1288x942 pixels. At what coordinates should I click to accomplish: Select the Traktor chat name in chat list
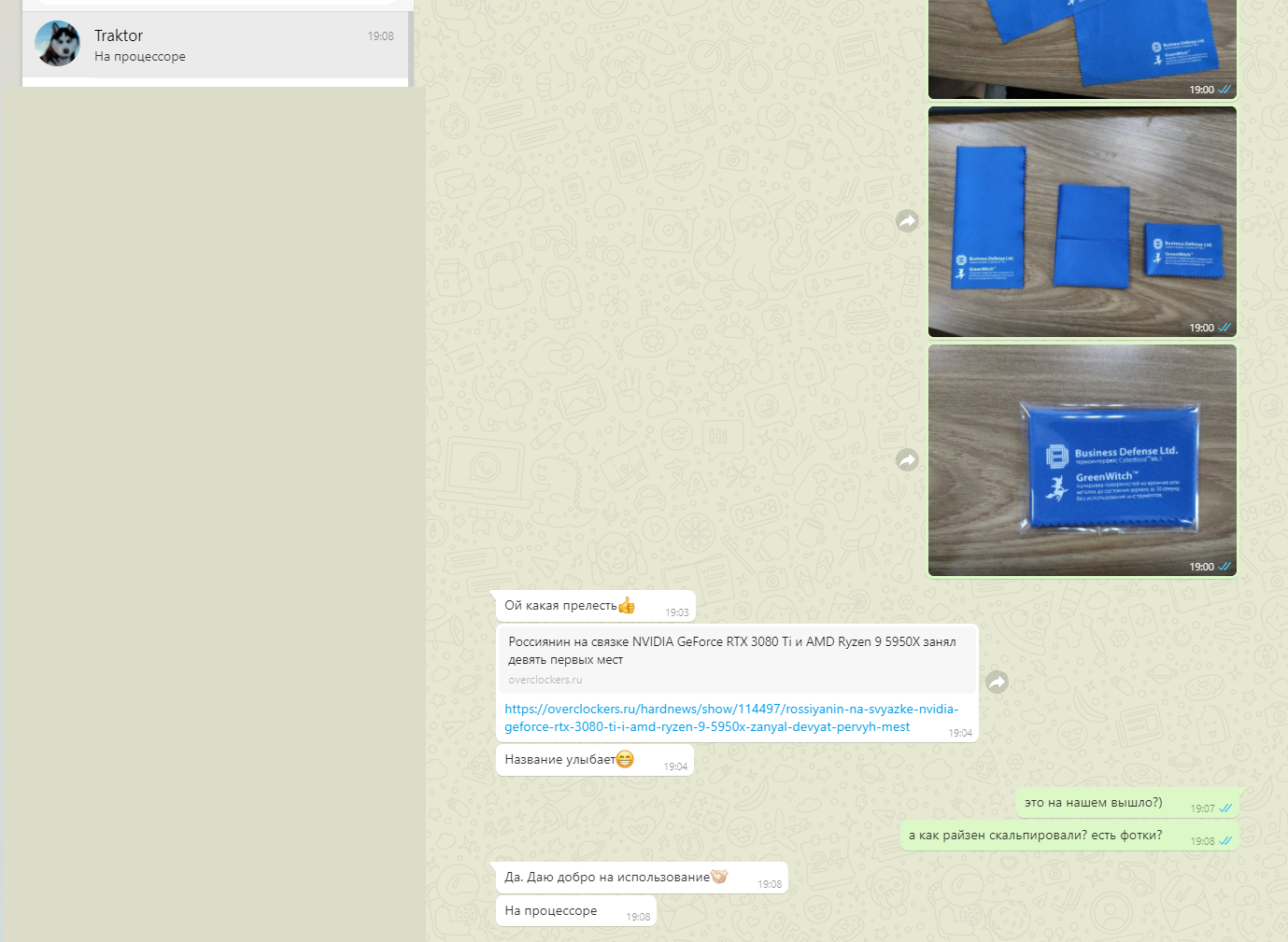pos(119,35)
